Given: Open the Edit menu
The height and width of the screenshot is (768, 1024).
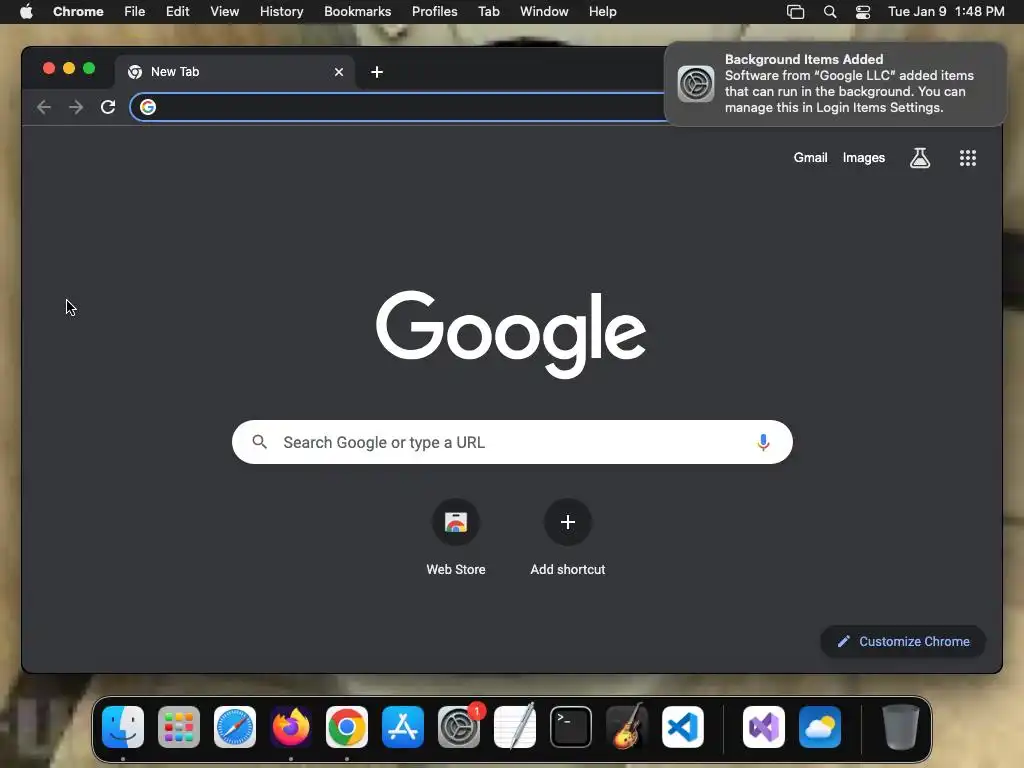Looking at the screenshot, I should point(177,12).
